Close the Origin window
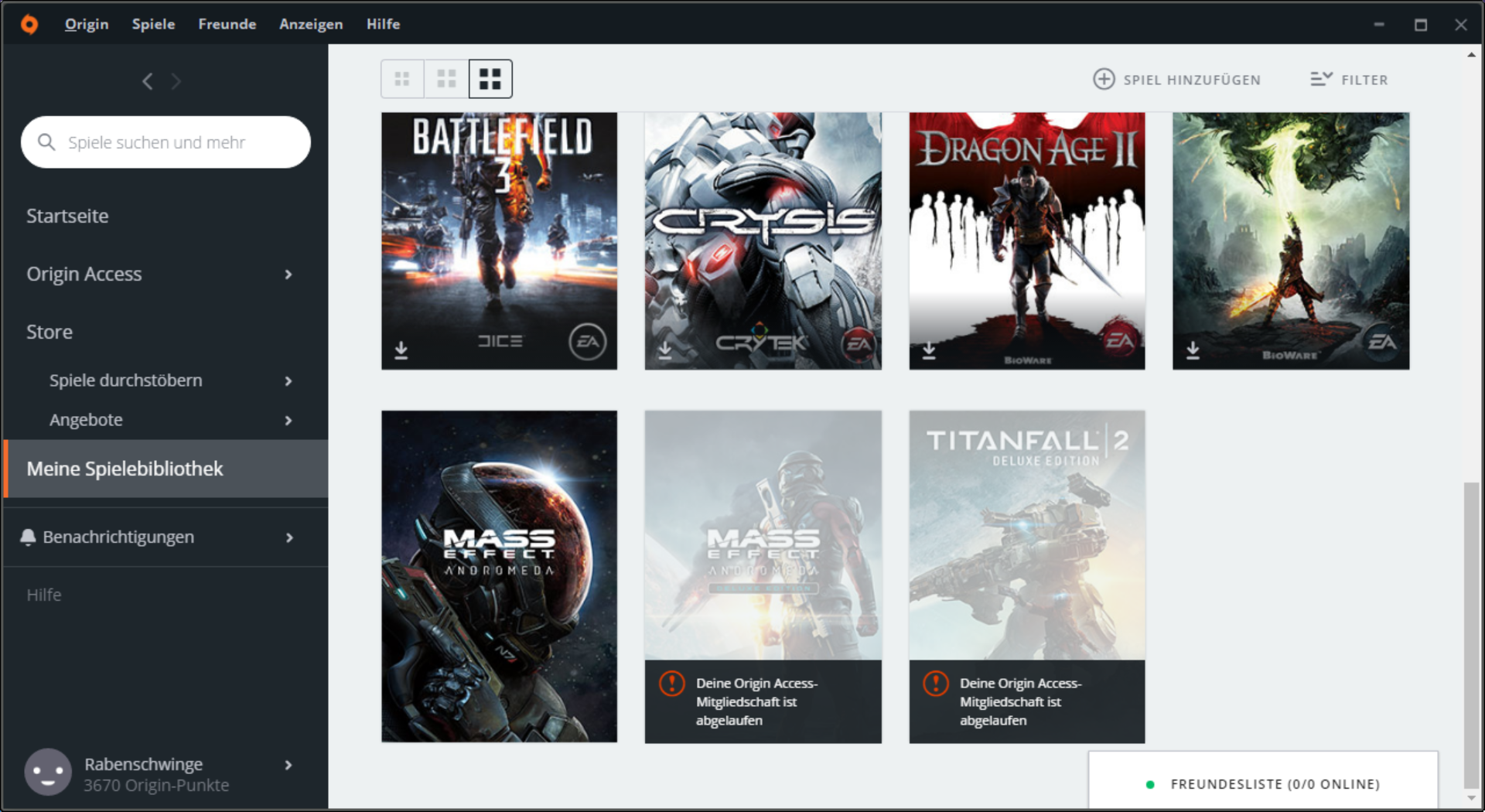 [1461, 25]
